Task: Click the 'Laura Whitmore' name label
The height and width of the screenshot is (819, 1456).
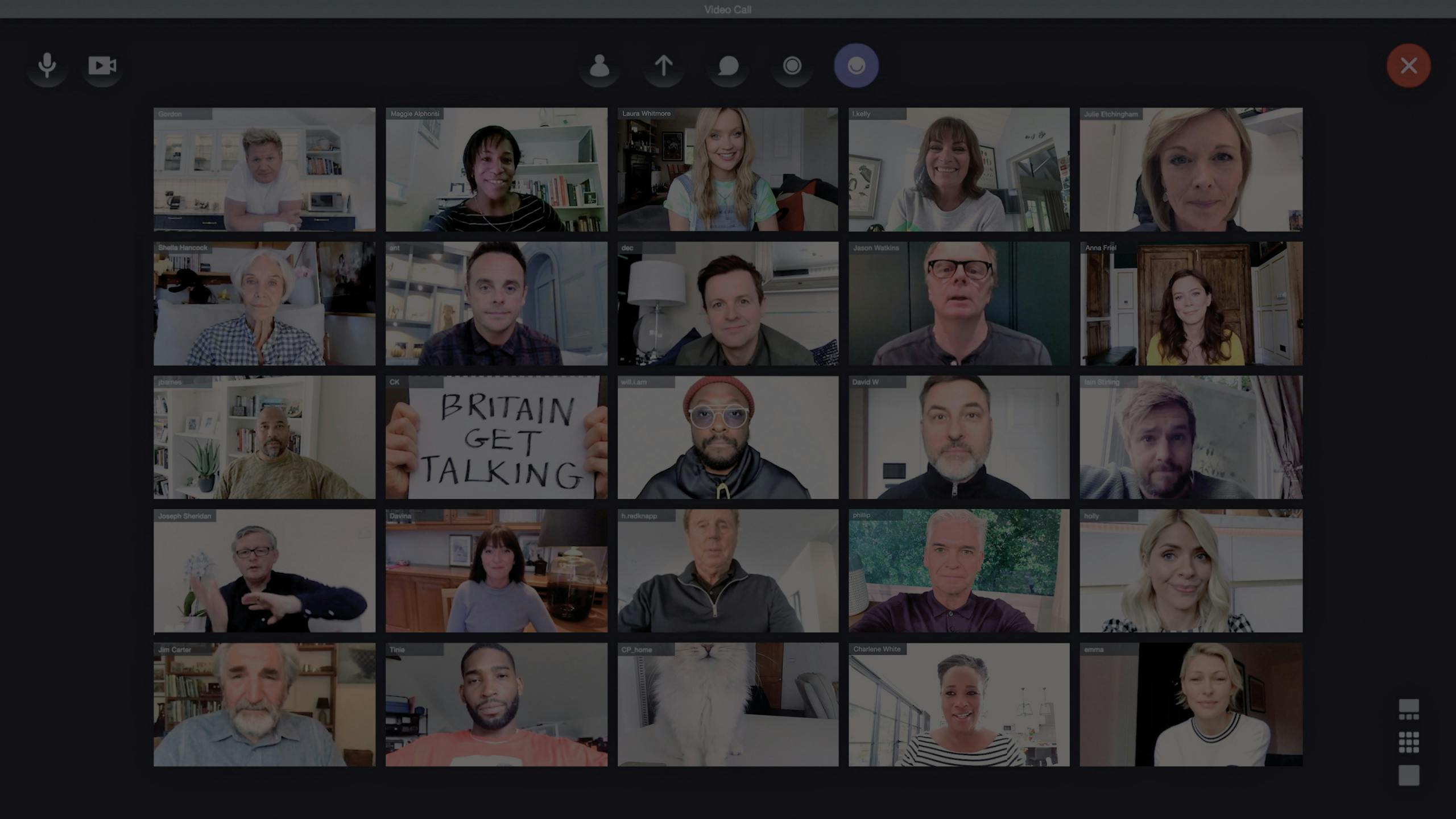Action: [x=646, y=114]
